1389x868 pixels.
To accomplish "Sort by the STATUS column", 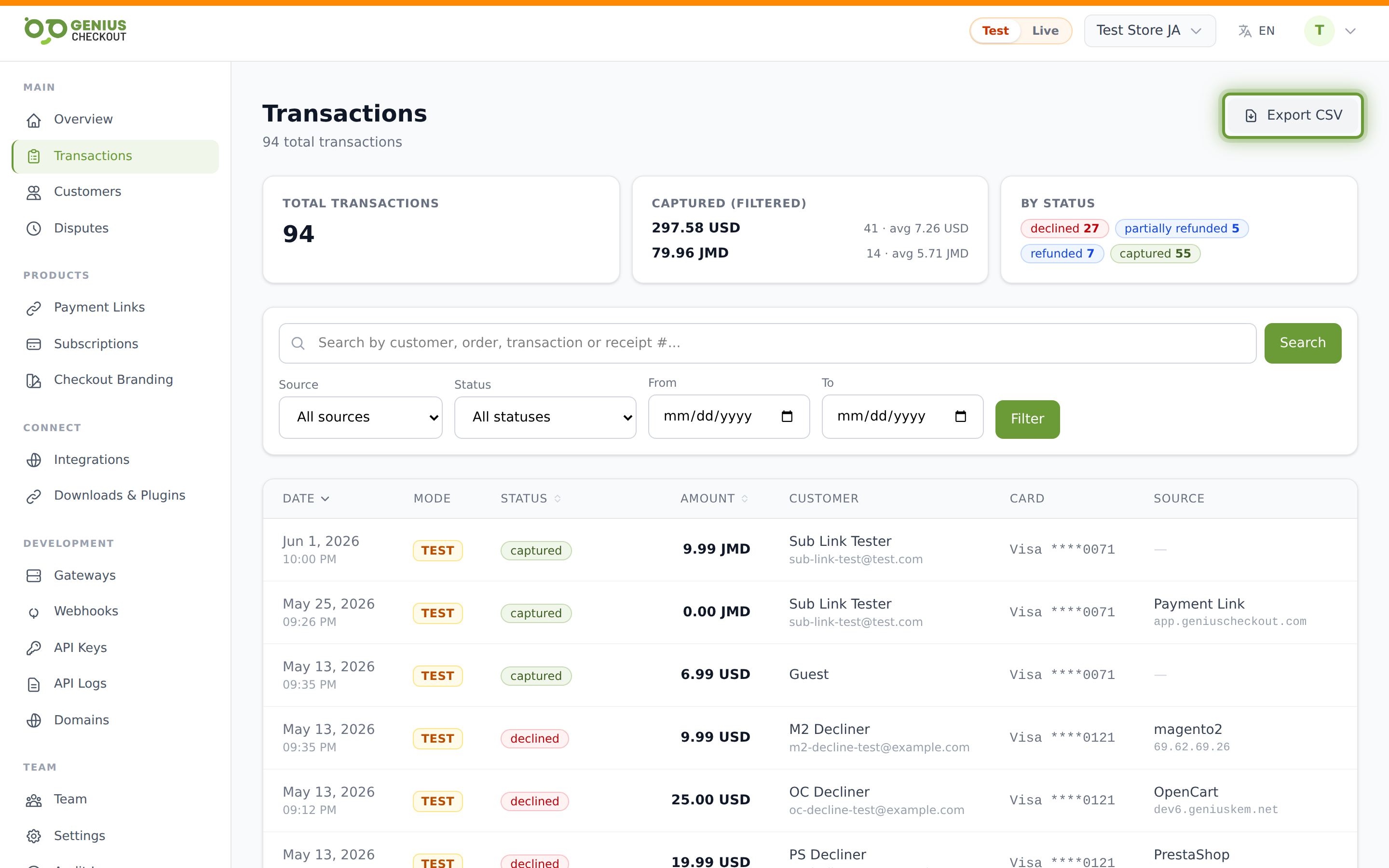I will (531, 498).
